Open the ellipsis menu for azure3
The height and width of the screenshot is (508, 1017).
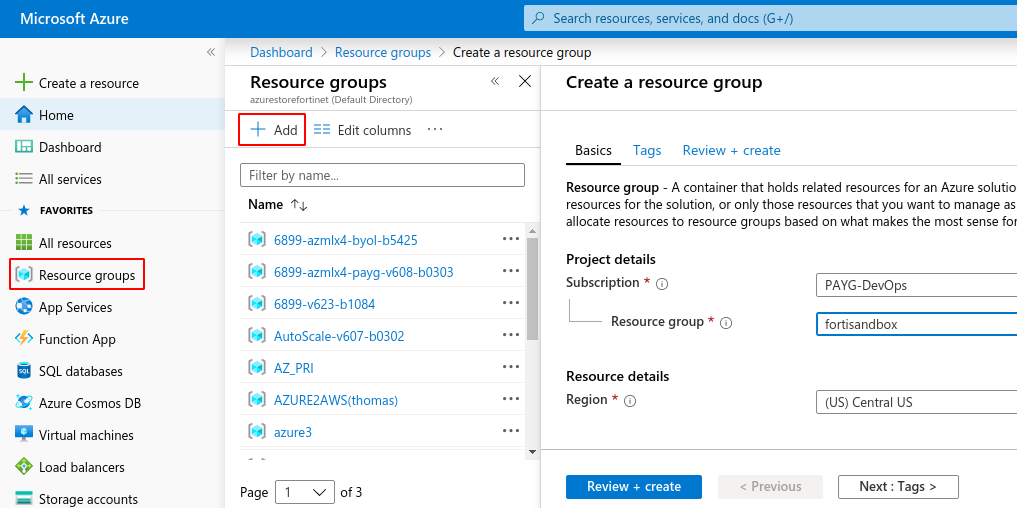click(x=511, y=430)
